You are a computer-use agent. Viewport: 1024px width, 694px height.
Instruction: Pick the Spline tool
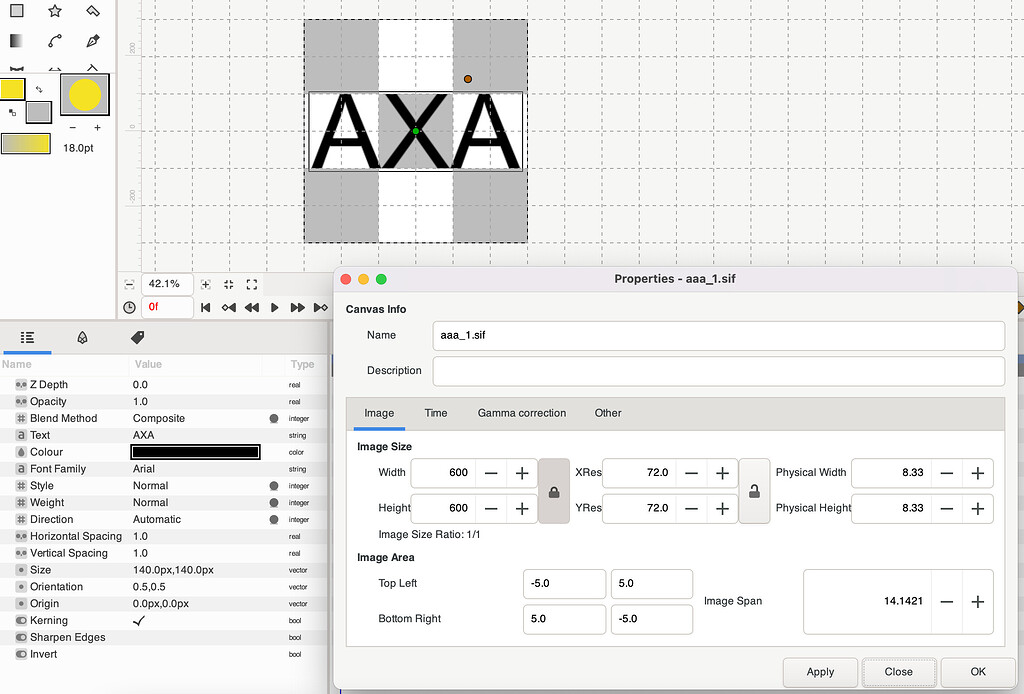click(x=54, y=41)
